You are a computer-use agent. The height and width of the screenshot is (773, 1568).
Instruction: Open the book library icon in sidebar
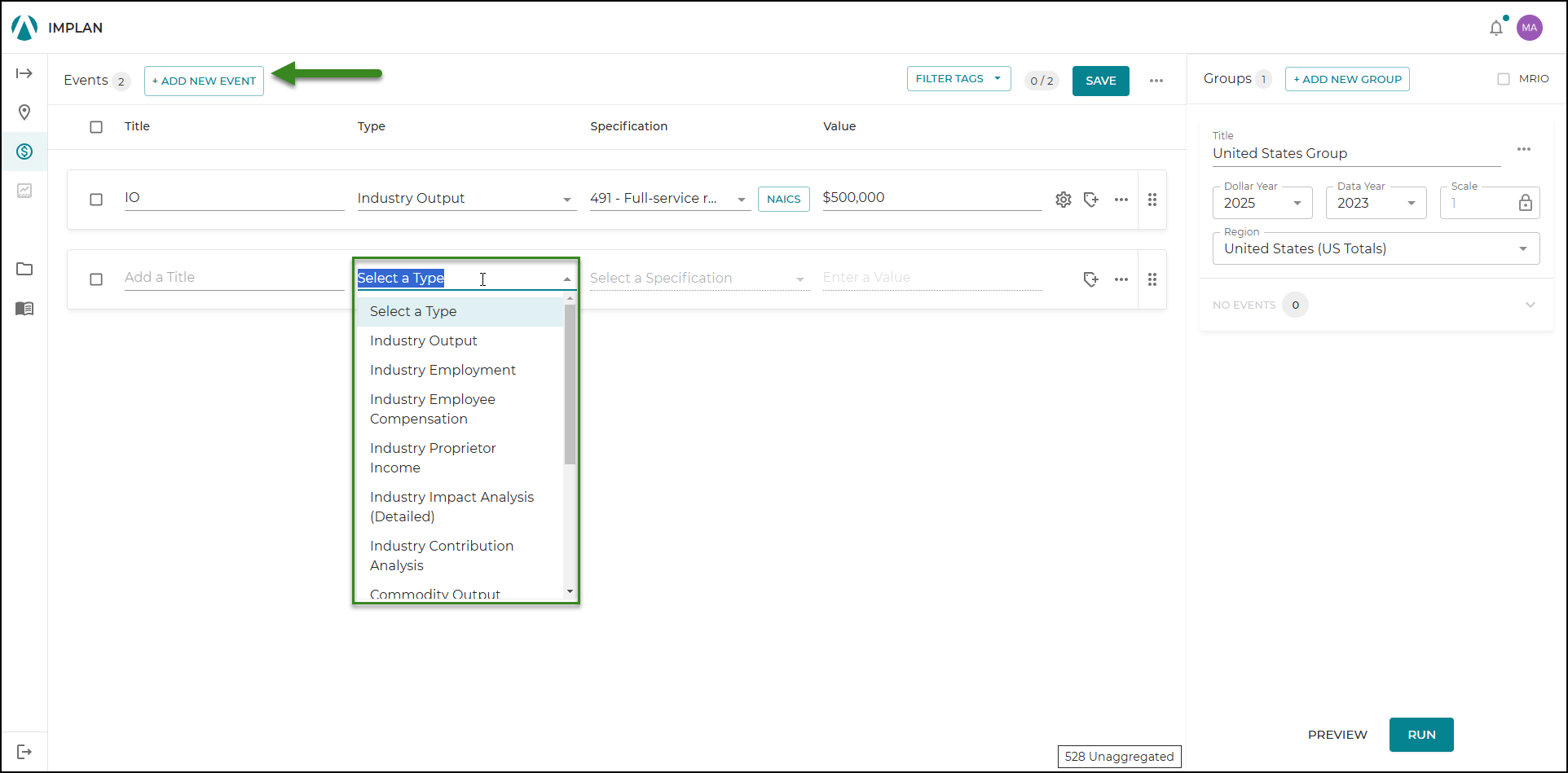24,309
